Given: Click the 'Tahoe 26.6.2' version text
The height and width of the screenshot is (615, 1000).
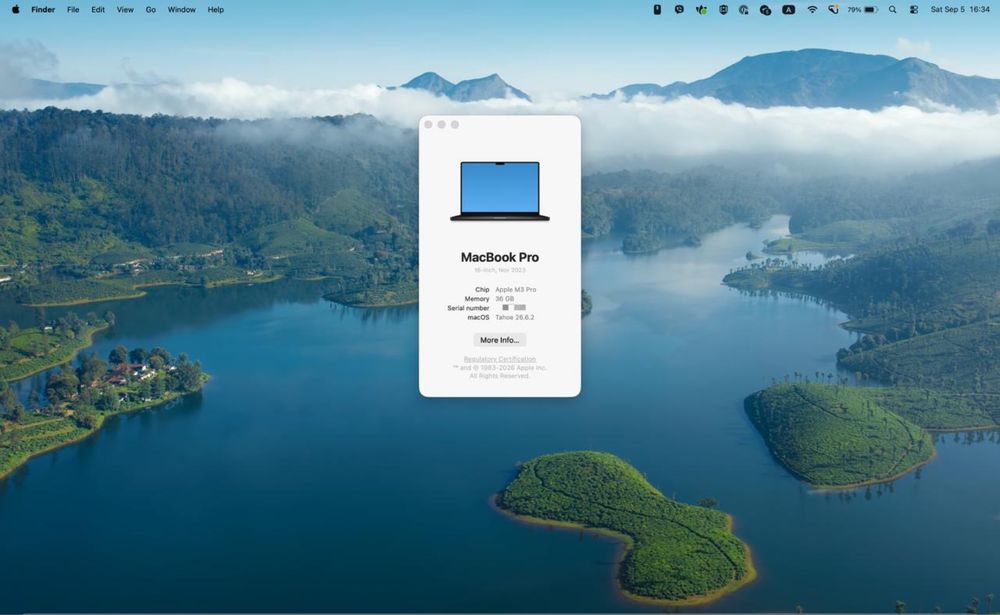Looking at the screenshot, I should click(515, 317).
